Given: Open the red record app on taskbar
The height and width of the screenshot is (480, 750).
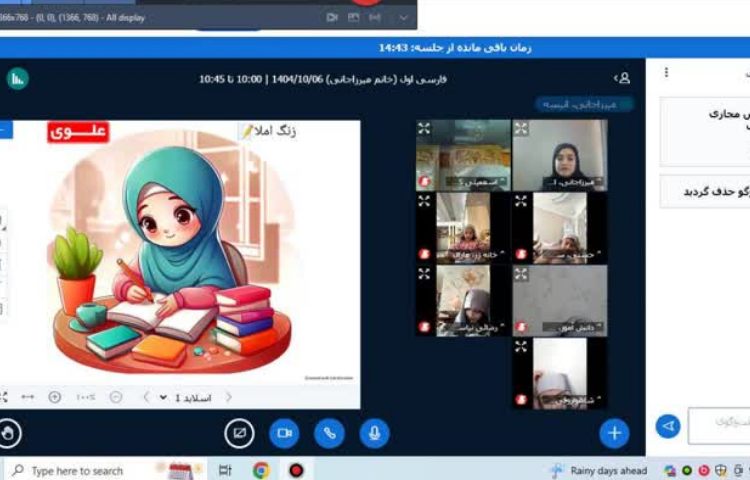Looking at the screenshot, I should [297, 471].
